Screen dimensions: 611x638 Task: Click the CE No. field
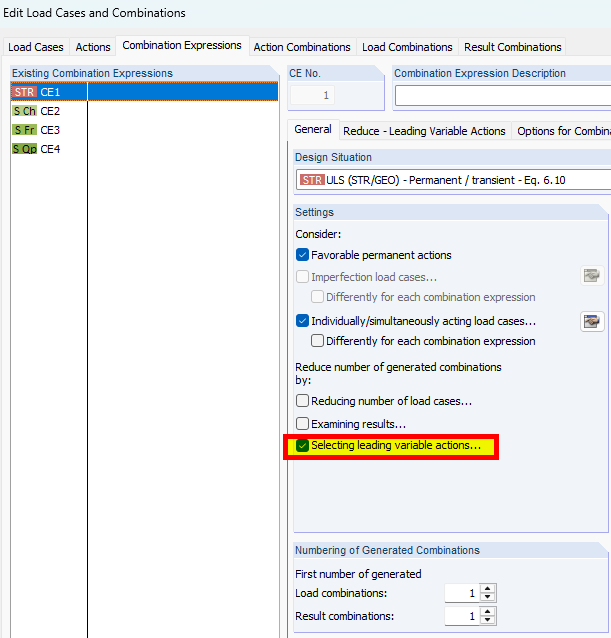[x=312, y=95]
